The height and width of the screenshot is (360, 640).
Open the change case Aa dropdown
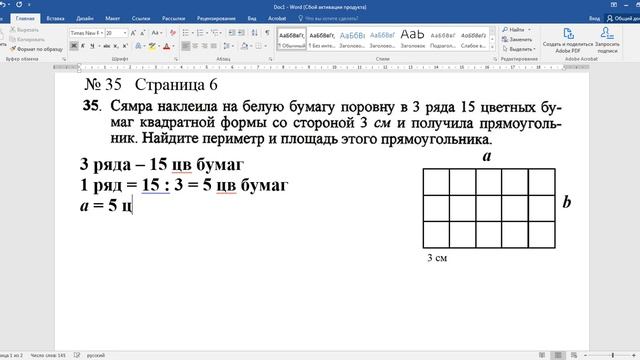pos(157,33)
